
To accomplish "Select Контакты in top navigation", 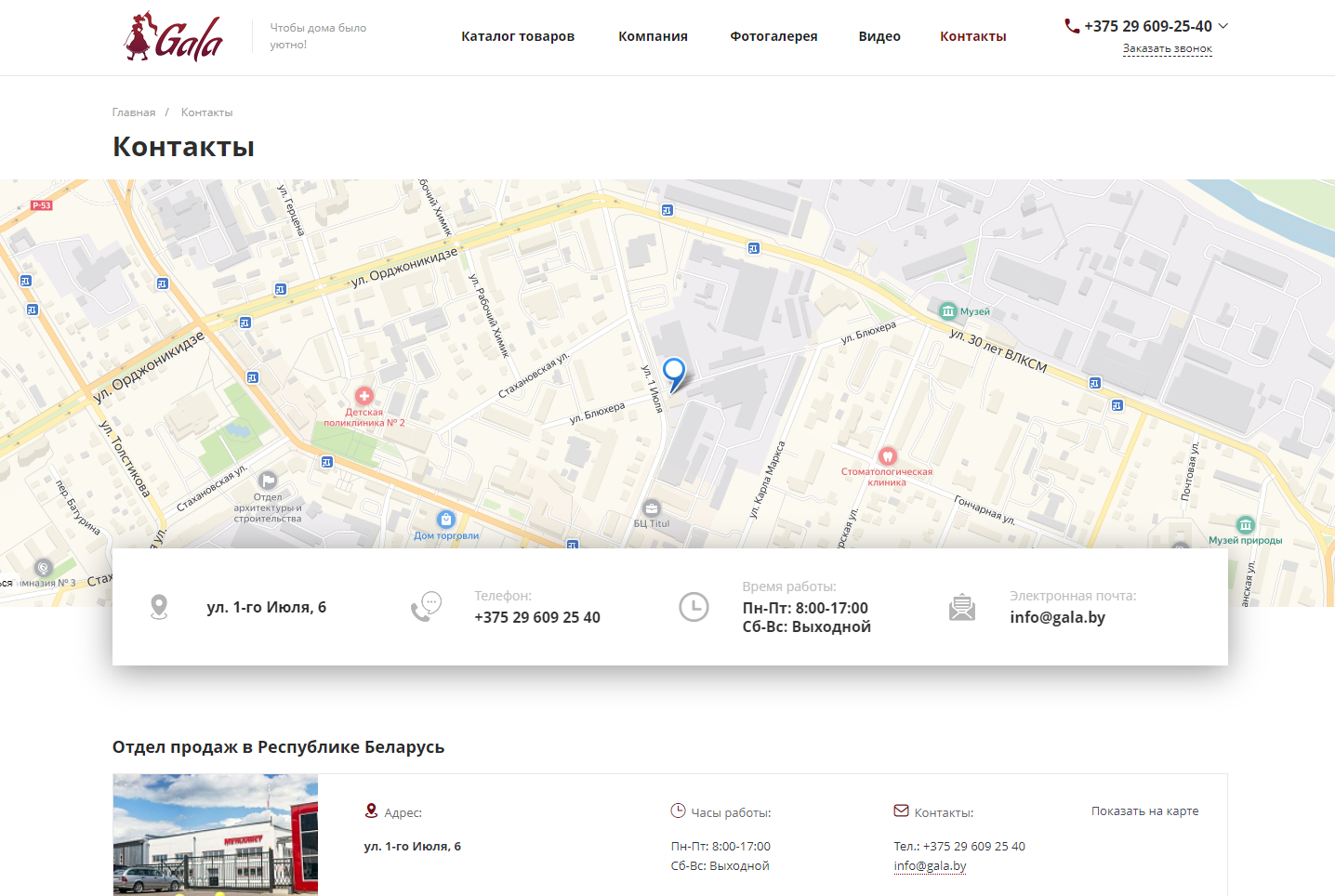I will 973,36.
